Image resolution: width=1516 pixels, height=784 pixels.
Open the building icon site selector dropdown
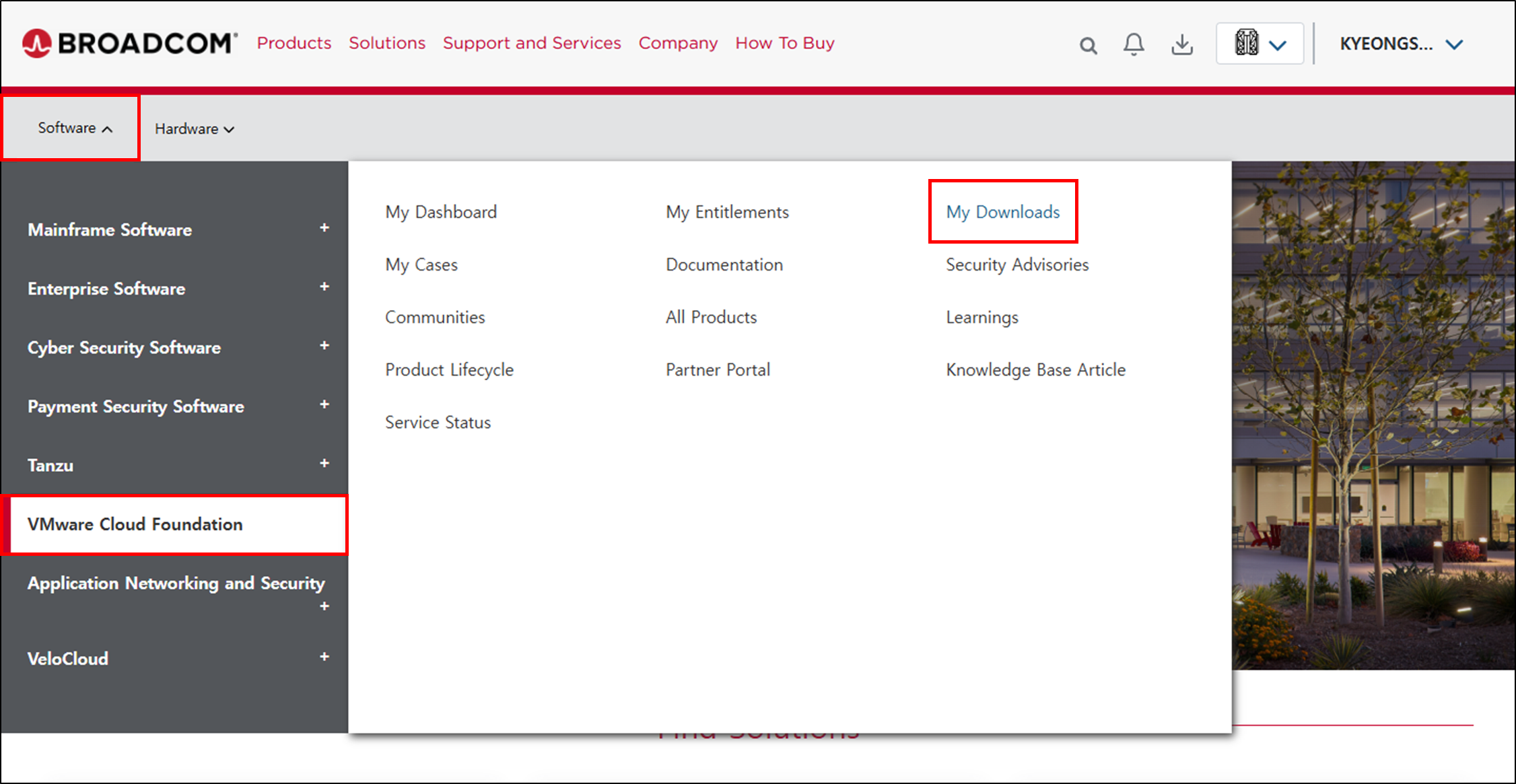pyautogui.click(x=1260, y=44)
